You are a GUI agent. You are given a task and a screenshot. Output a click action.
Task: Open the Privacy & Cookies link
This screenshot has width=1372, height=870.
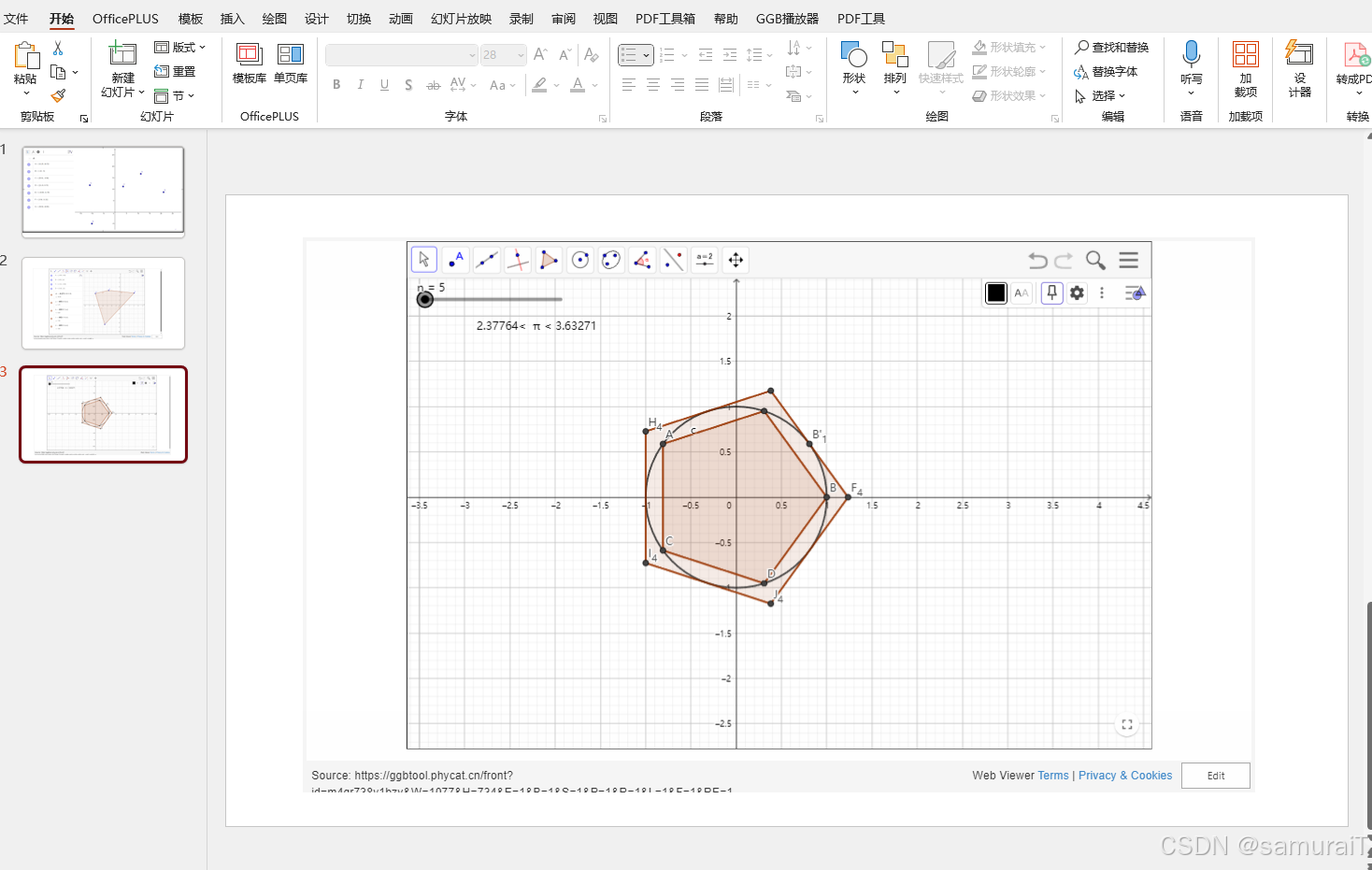[x=1125, y=776]
